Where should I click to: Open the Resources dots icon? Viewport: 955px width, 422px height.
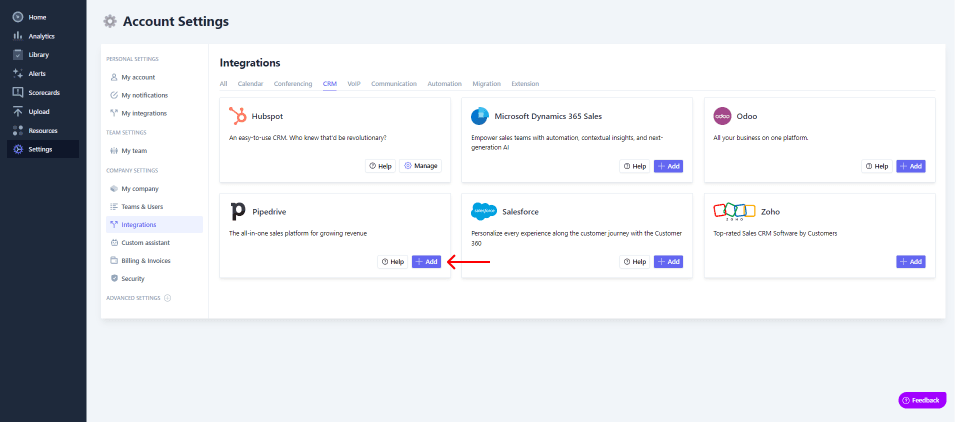pos(18,130)
